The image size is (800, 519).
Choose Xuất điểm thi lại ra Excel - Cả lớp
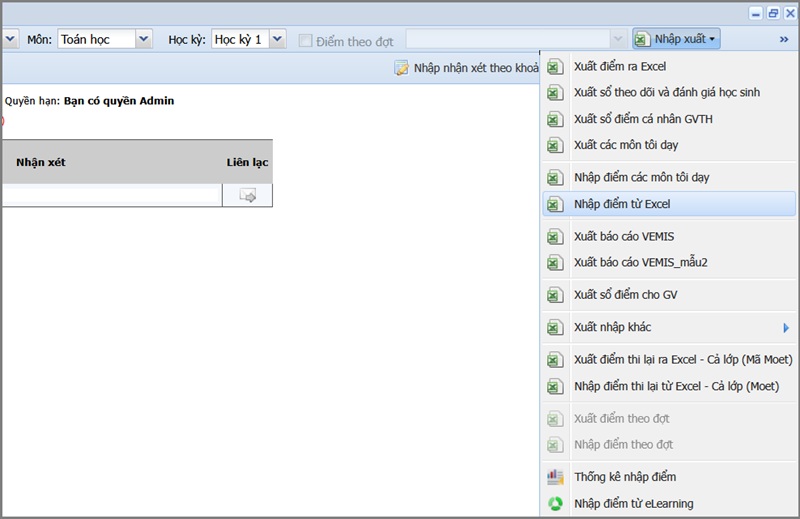click(668, 360)
